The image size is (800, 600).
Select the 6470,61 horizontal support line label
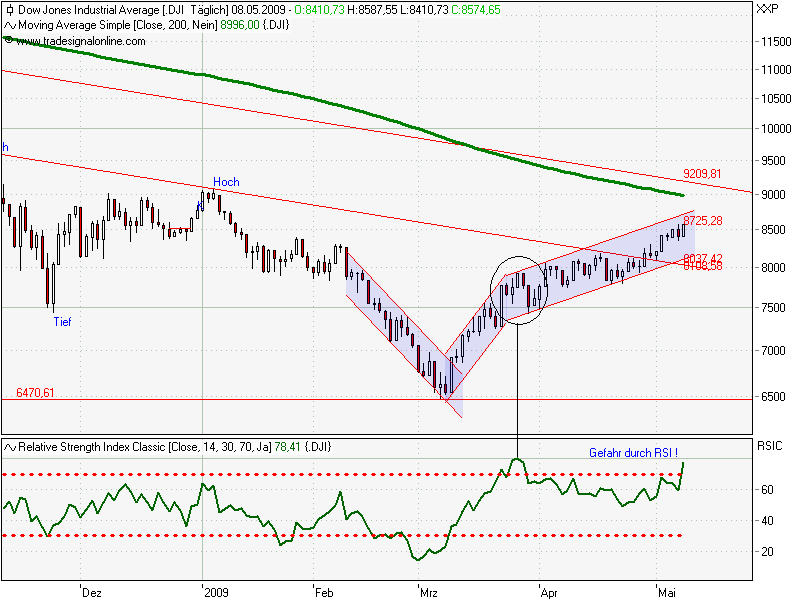pos(35,393)
